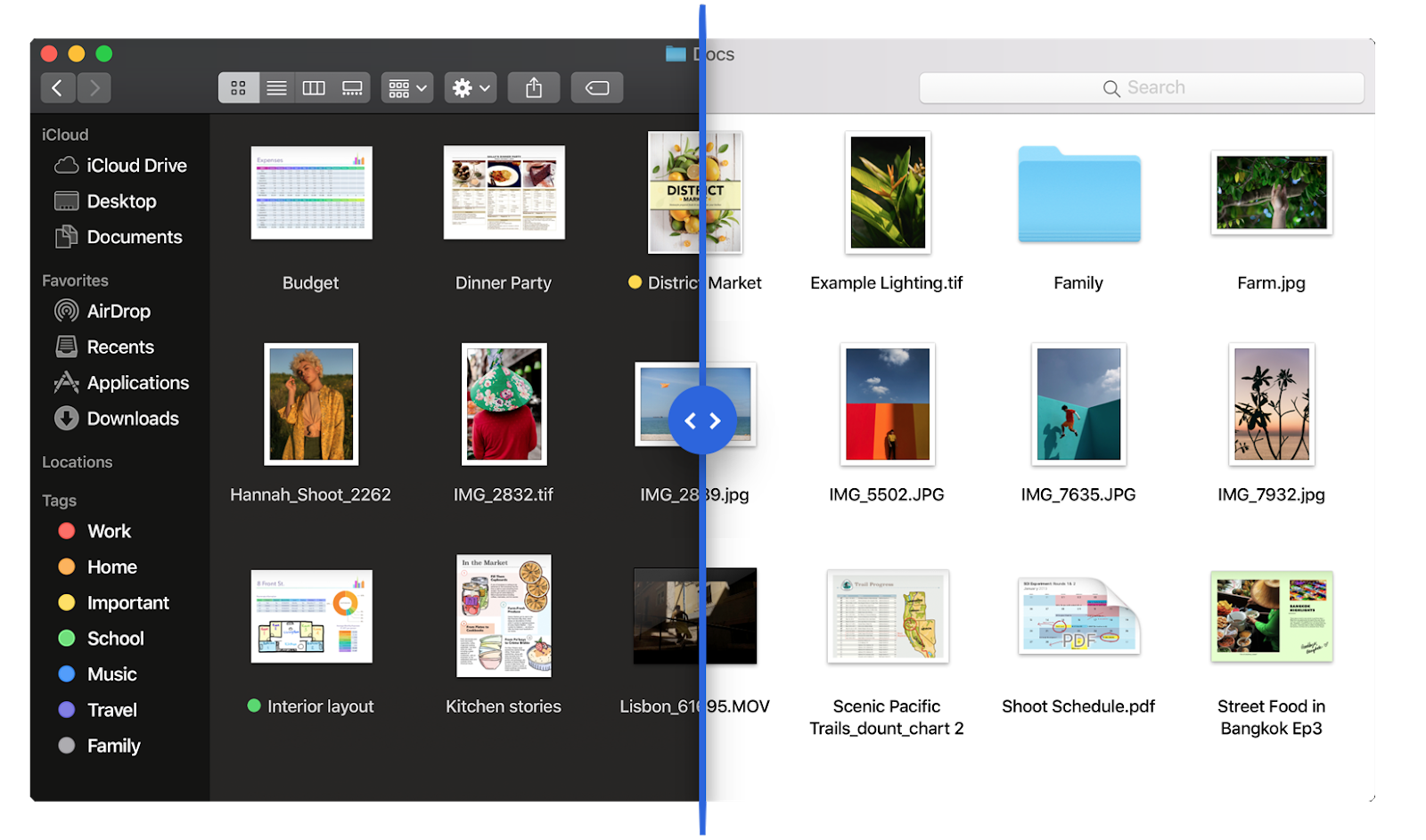The image size is (1426, 840).
Task: Click the Share toolbar button
Action: tap(534, 87)
